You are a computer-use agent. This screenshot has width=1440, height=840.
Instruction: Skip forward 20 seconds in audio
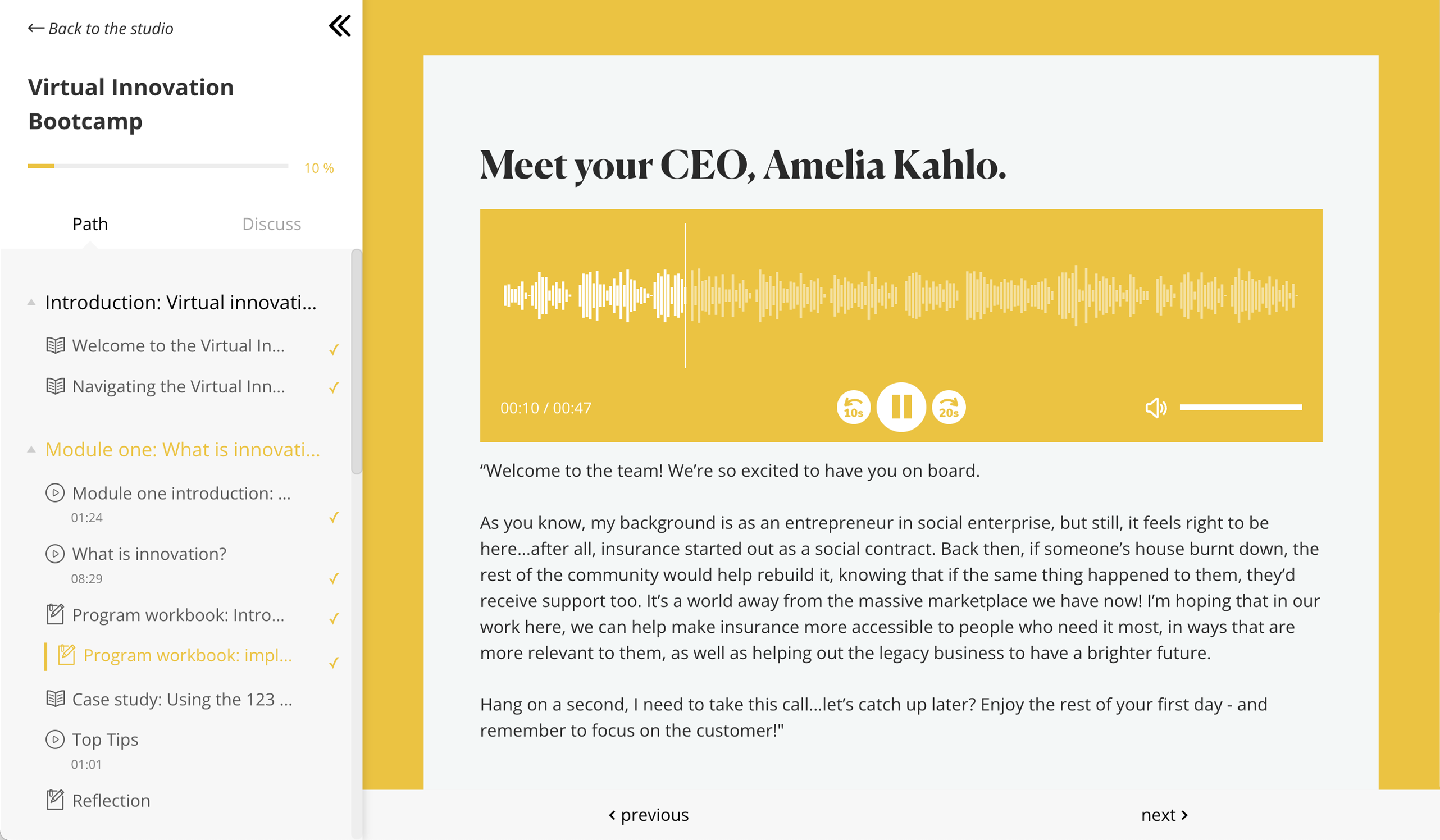point(949,408)
